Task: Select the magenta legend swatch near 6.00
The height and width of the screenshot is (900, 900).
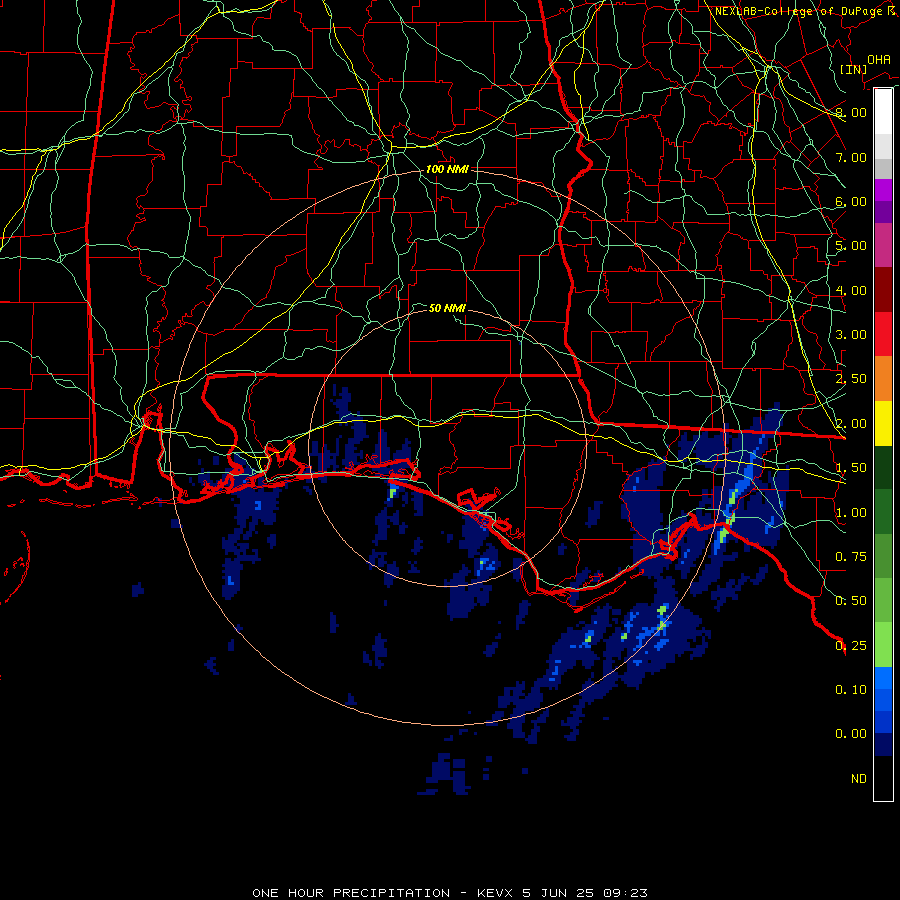Action: 883,190
